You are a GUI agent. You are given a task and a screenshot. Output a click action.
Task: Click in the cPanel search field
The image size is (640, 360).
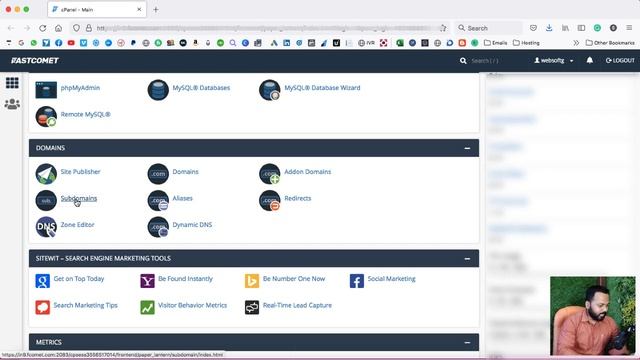tap(485, 61)
